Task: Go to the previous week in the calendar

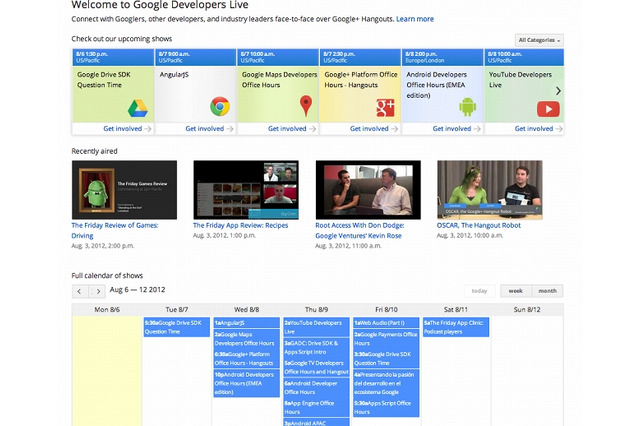Action: point(80,291)
